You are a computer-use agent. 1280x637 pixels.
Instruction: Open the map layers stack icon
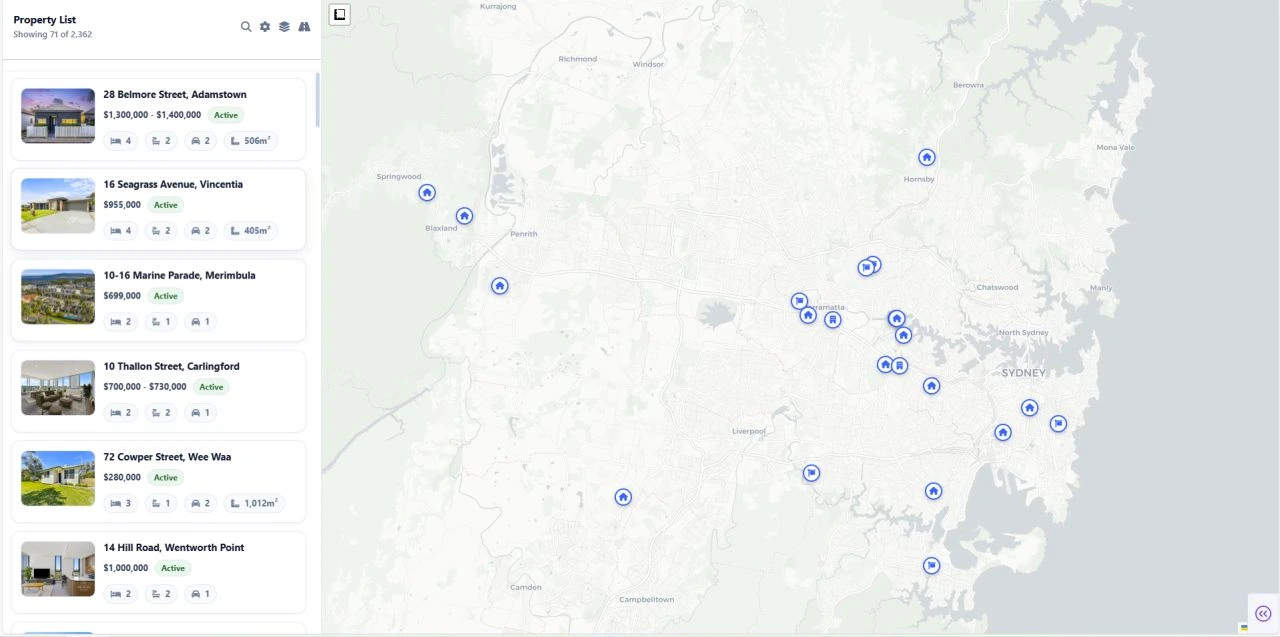pos(284,27)
